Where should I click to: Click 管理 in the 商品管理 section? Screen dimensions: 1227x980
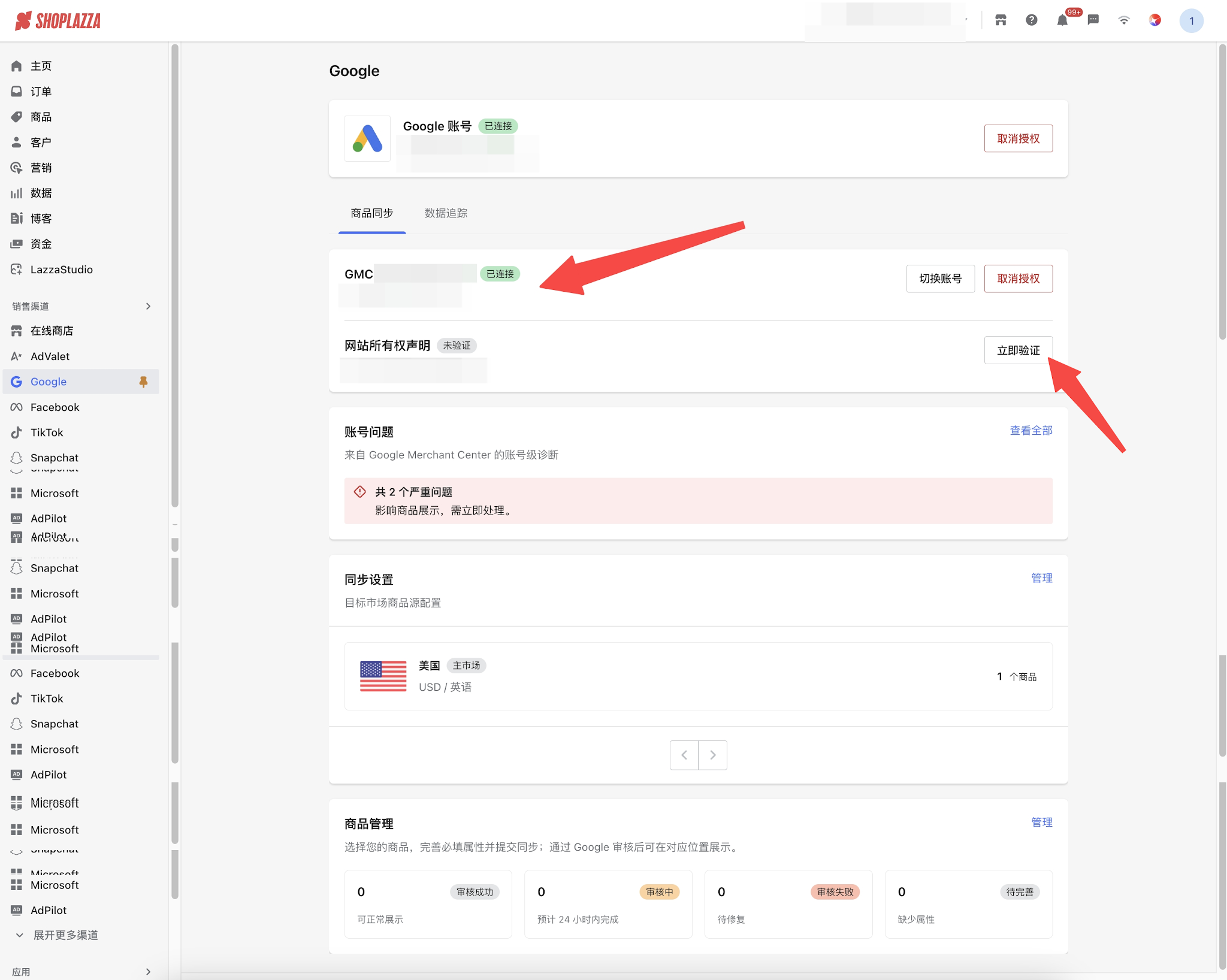tap(1041, 822)
